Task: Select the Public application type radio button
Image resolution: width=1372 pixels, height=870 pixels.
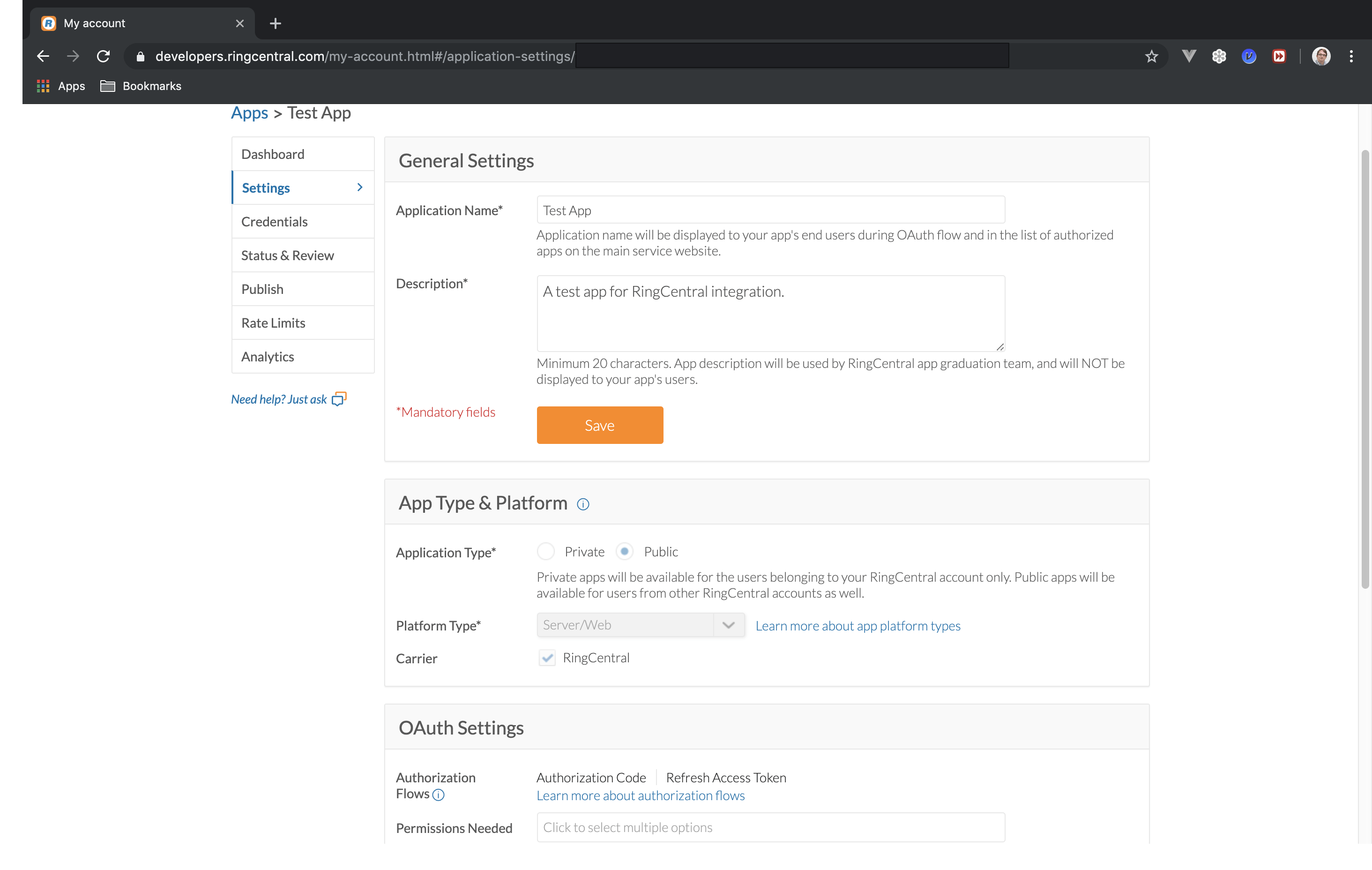Action: tap(625, 551)
